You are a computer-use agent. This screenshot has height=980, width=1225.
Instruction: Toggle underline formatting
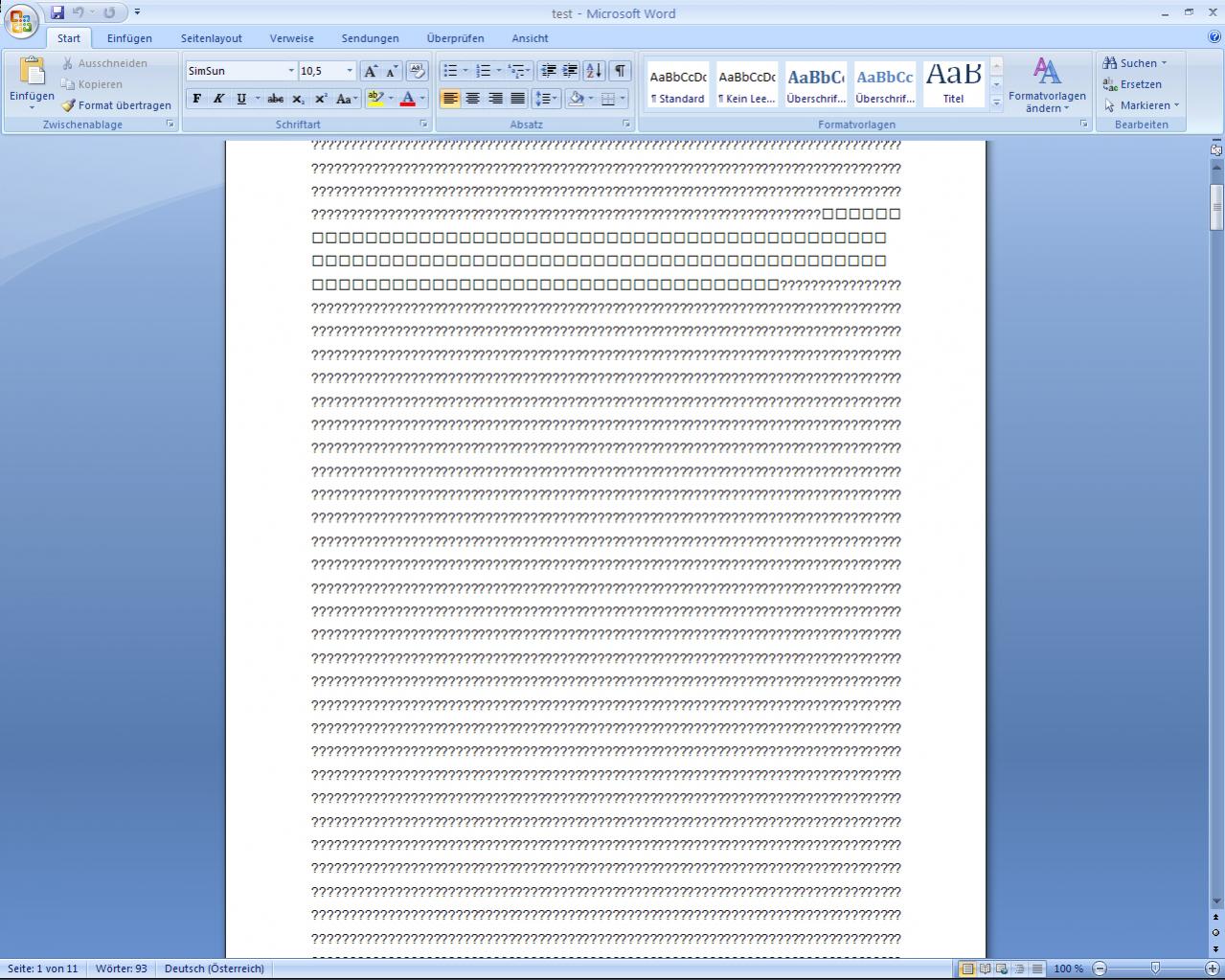[x=241, y=99]
